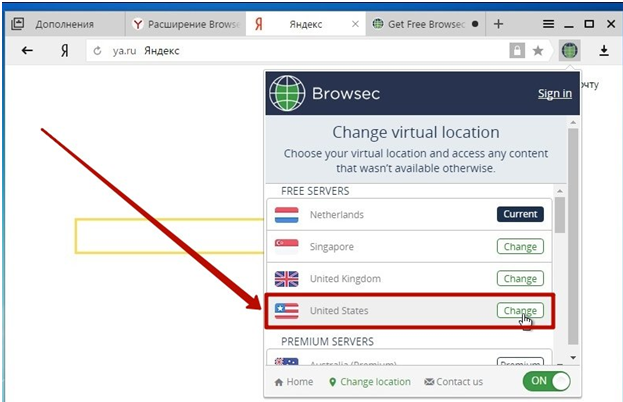Click Change for United States
This screenshot has height=402, width=623.
click(x=520, y=310)
